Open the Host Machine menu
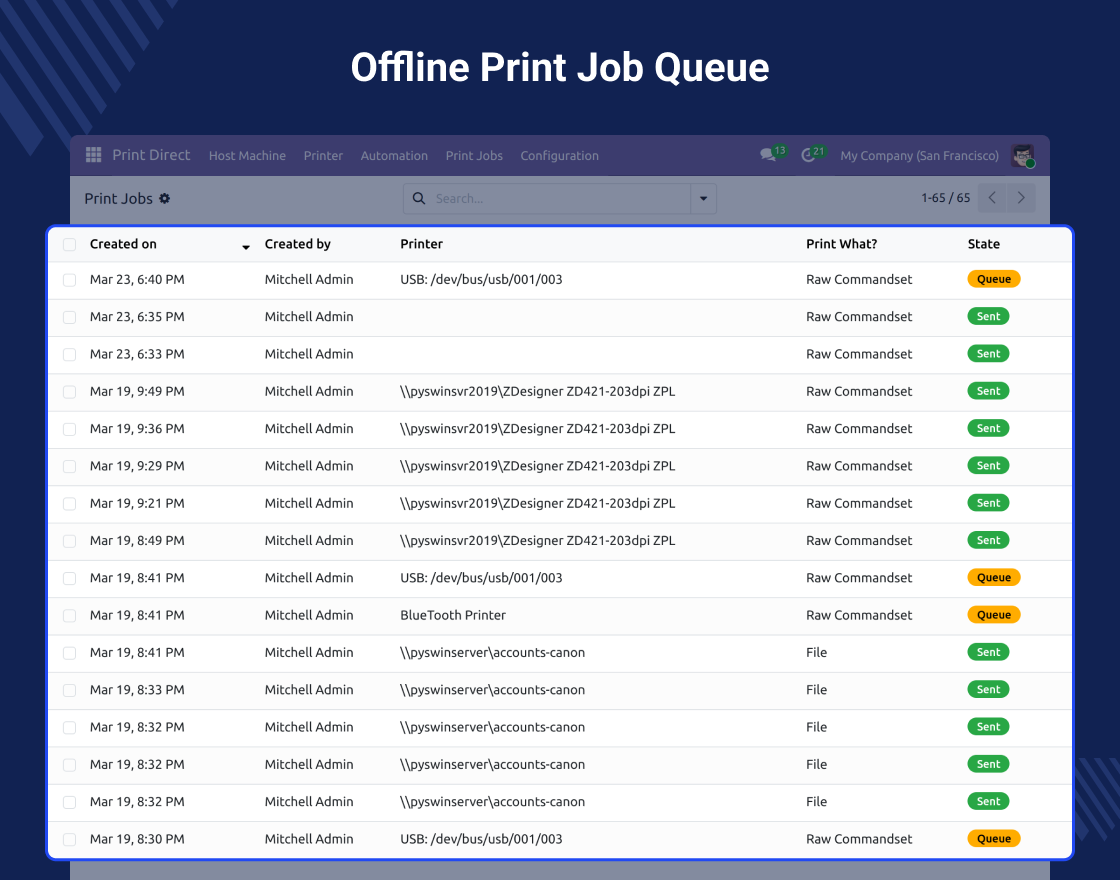This screenshot has height=880, width=1120. pyautogui.click(x=247, y=156)
